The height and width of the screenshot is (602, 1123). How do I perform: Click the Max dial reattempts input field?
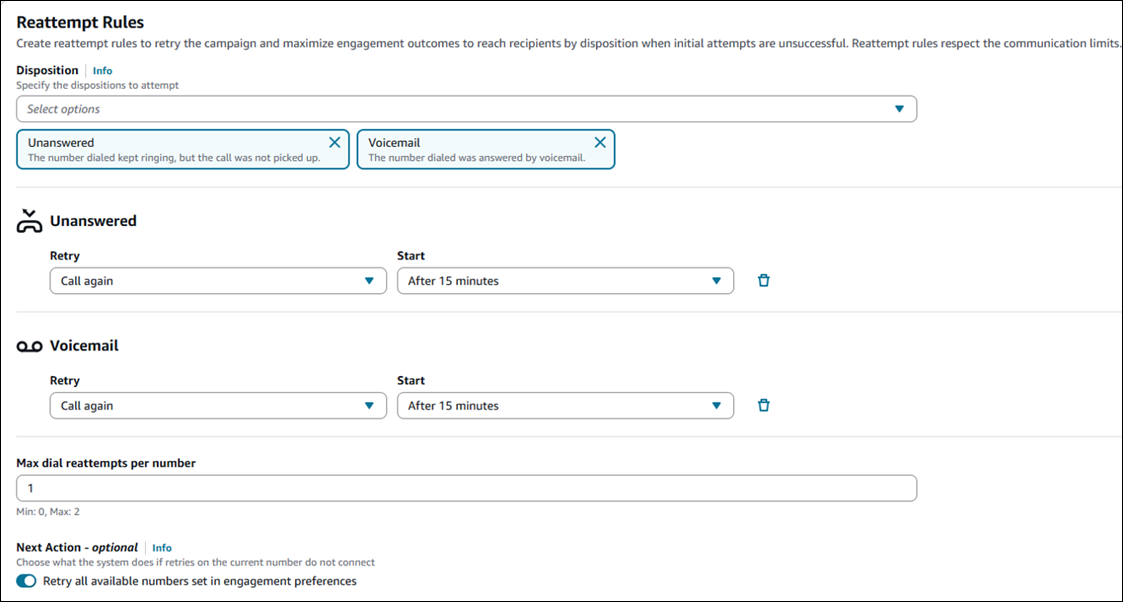pyautogui.click(x=465, y=487)
